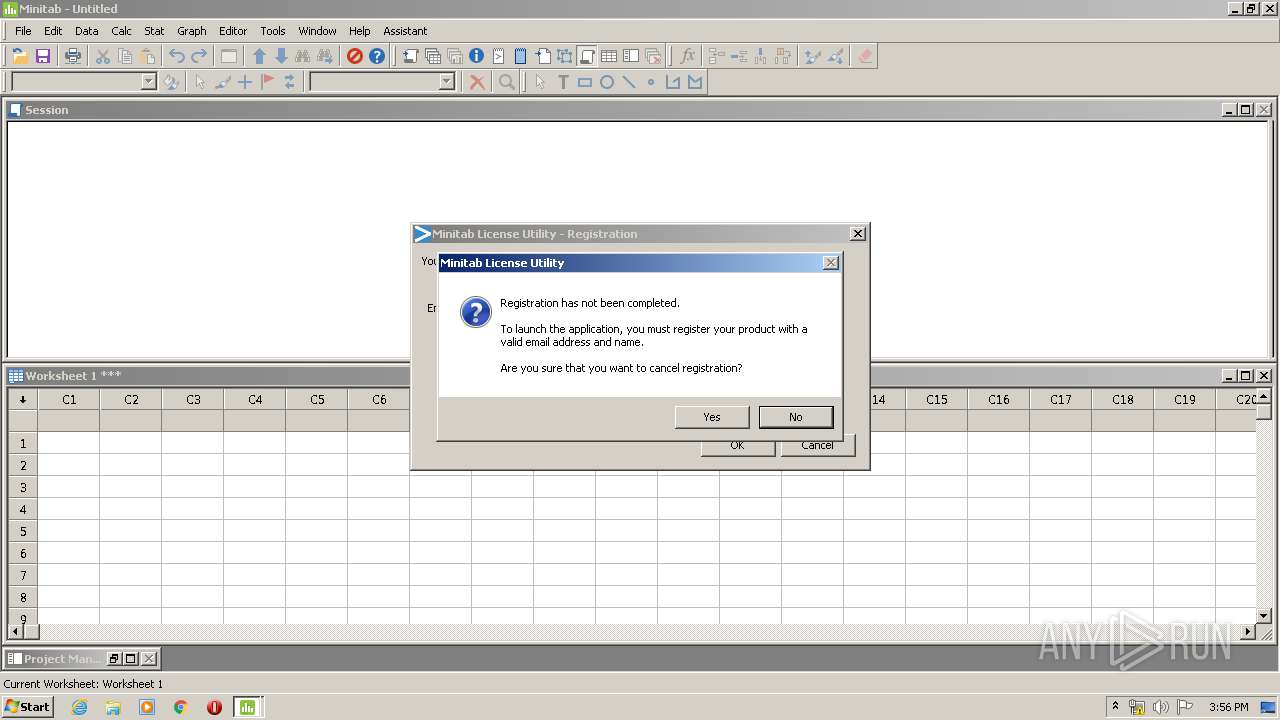Redo the action with the toolbar arrow

(199, 56)
